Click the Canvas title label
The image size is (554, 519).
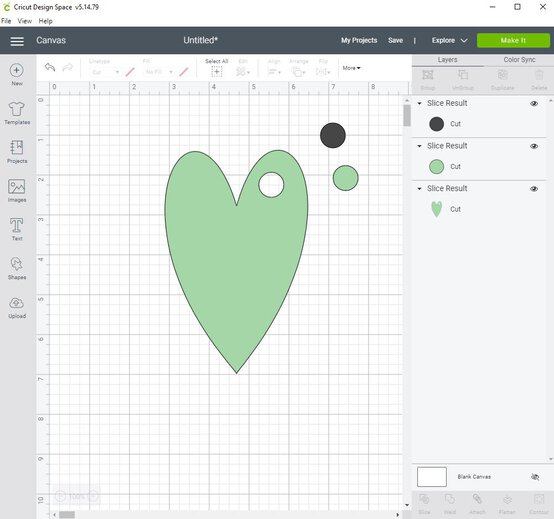[x=51, y=40]
